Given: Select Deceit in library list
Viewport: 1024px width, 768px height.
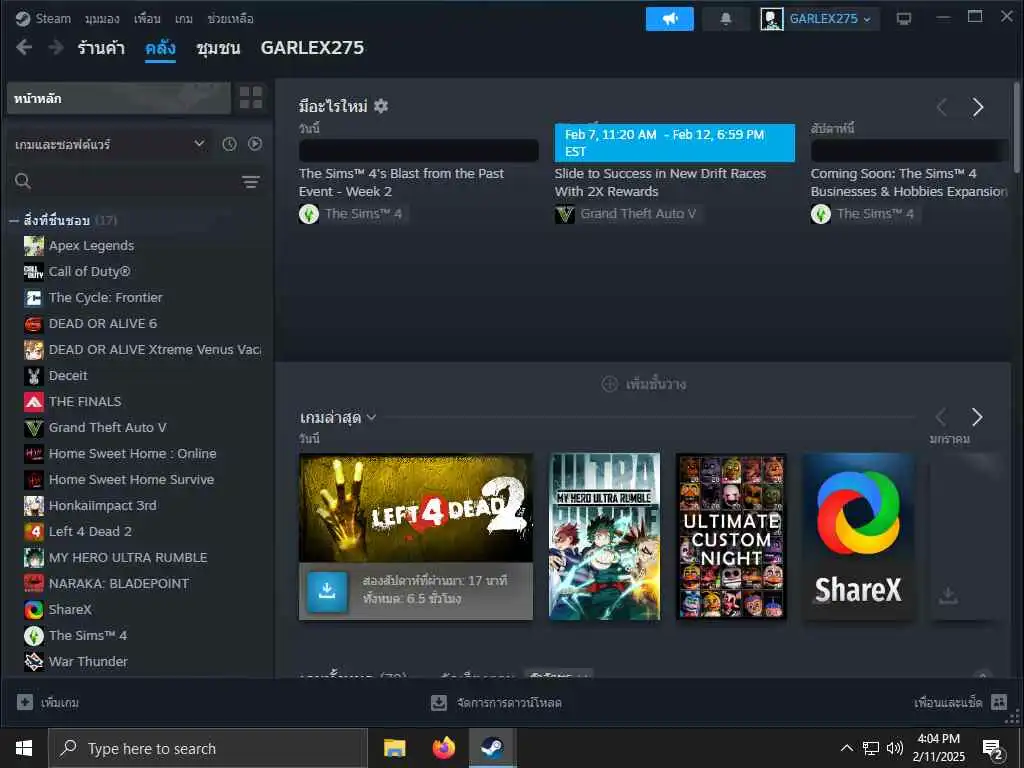Looking at the screenshot, I should tap(68, 376).
